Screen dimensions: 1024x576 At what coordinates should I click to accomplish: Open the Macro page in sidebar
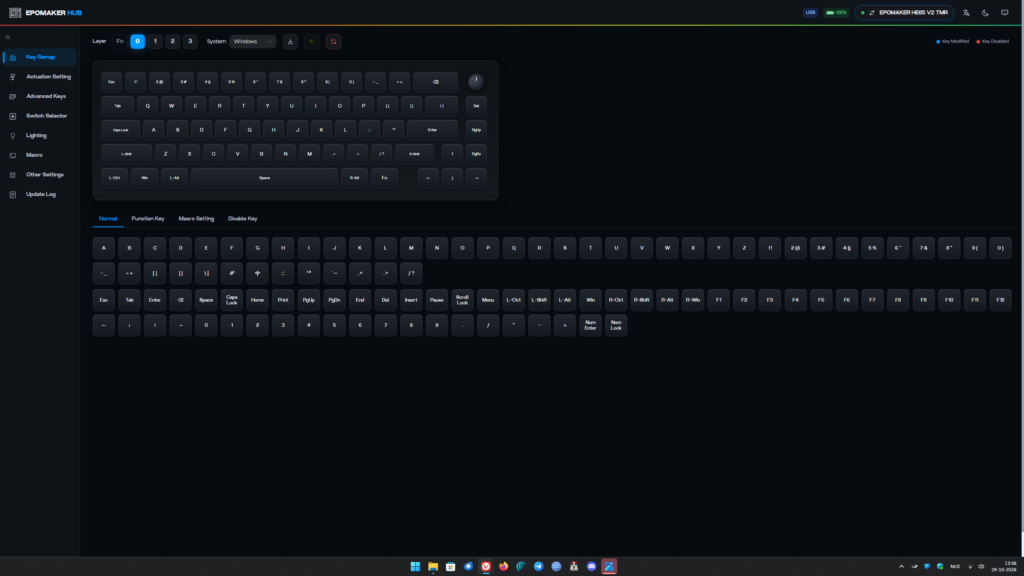40,155
